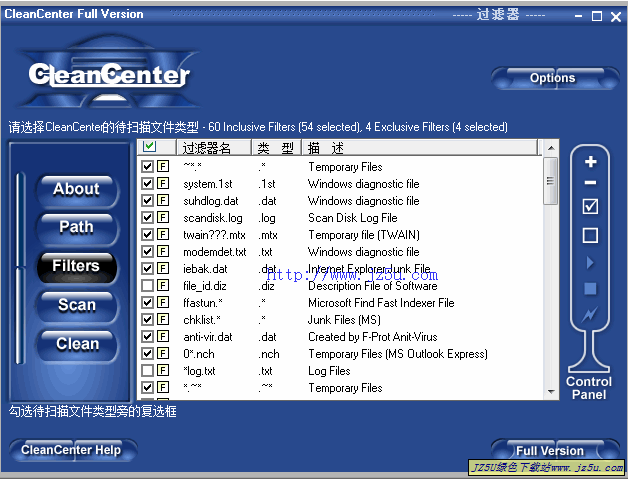Uncheck the scandisk.log filter checkbox
This screenshot has width=628, height=479.
pos(147,217)
